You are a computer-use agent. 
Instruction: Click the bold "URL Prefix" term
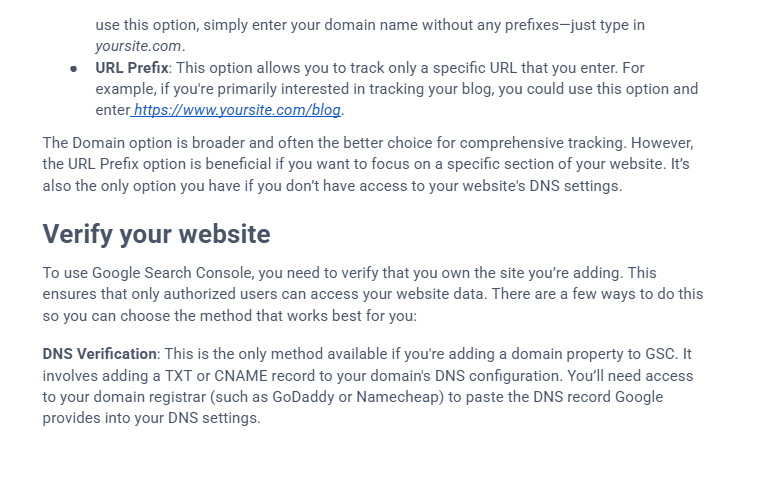click(x=132, y=68)
